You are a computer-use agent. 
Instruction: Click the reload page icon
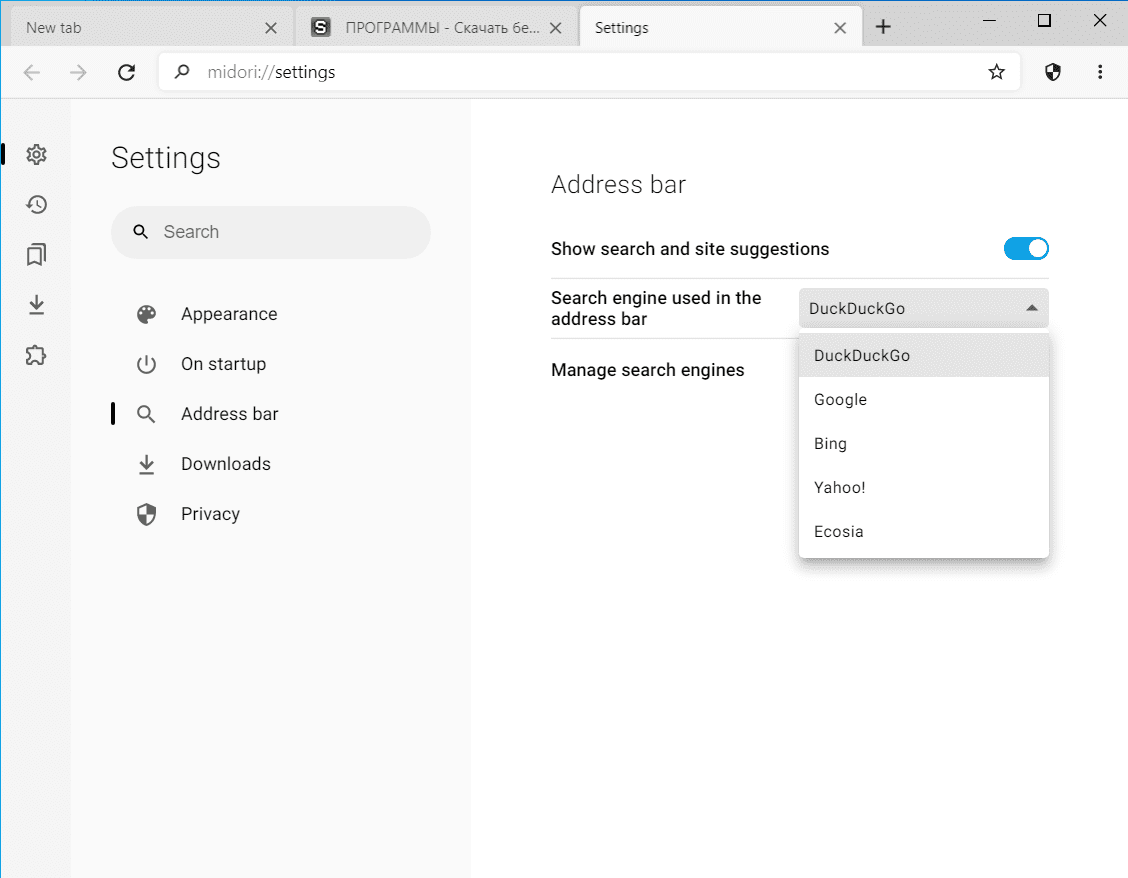126,72
